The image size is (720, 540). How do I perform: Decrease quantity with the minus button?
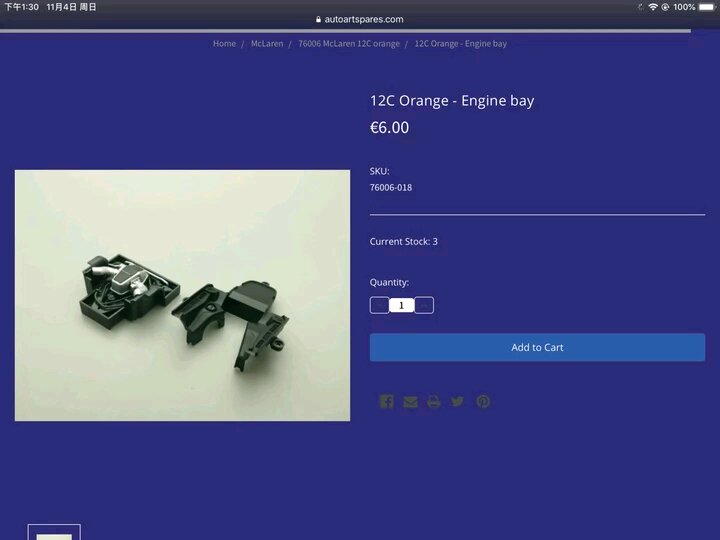point(379,305)
